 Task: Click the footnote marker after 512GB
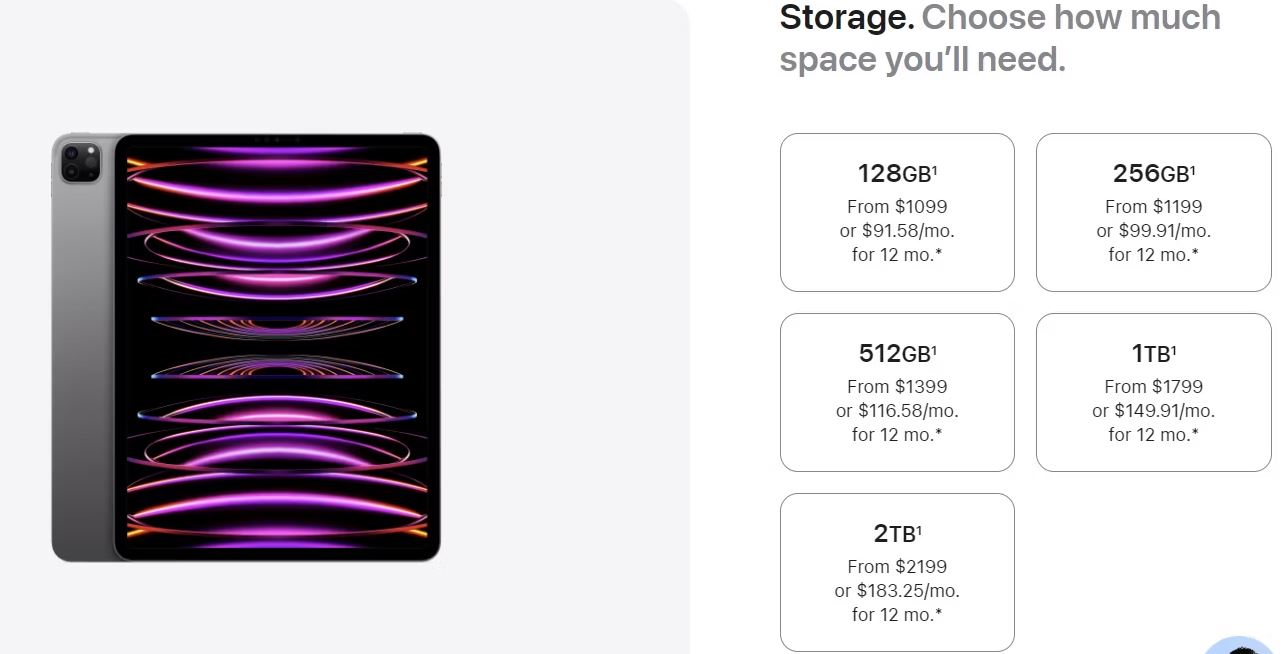click(934, 349)
